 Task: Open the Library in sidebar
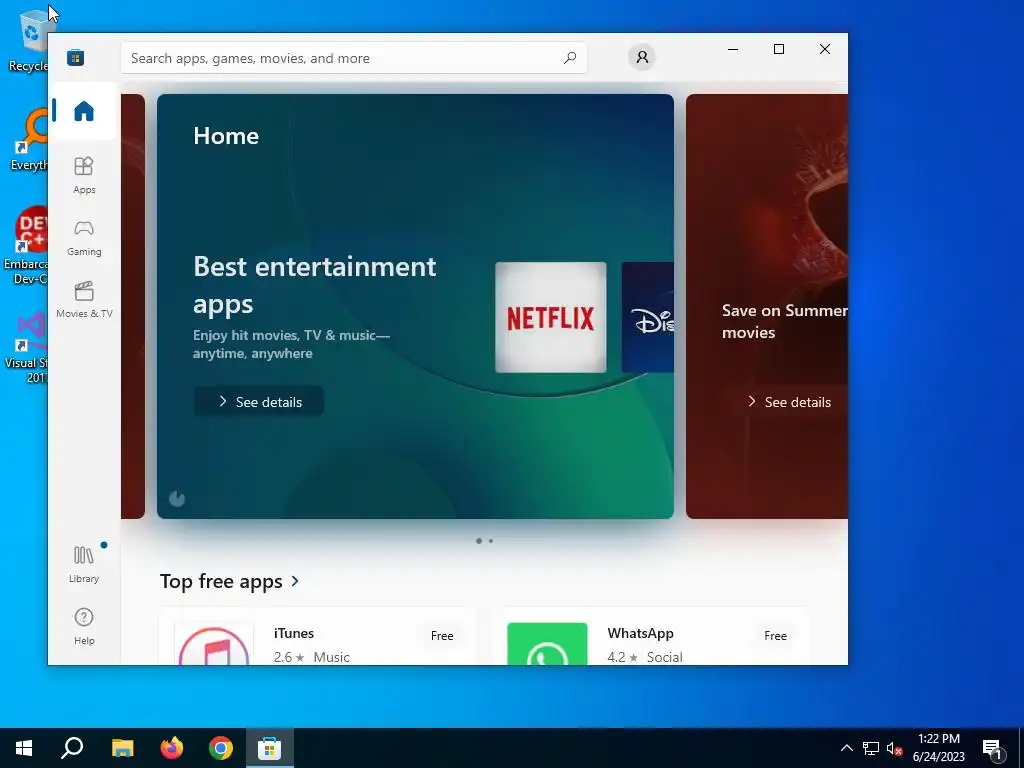tap(84, 564)
